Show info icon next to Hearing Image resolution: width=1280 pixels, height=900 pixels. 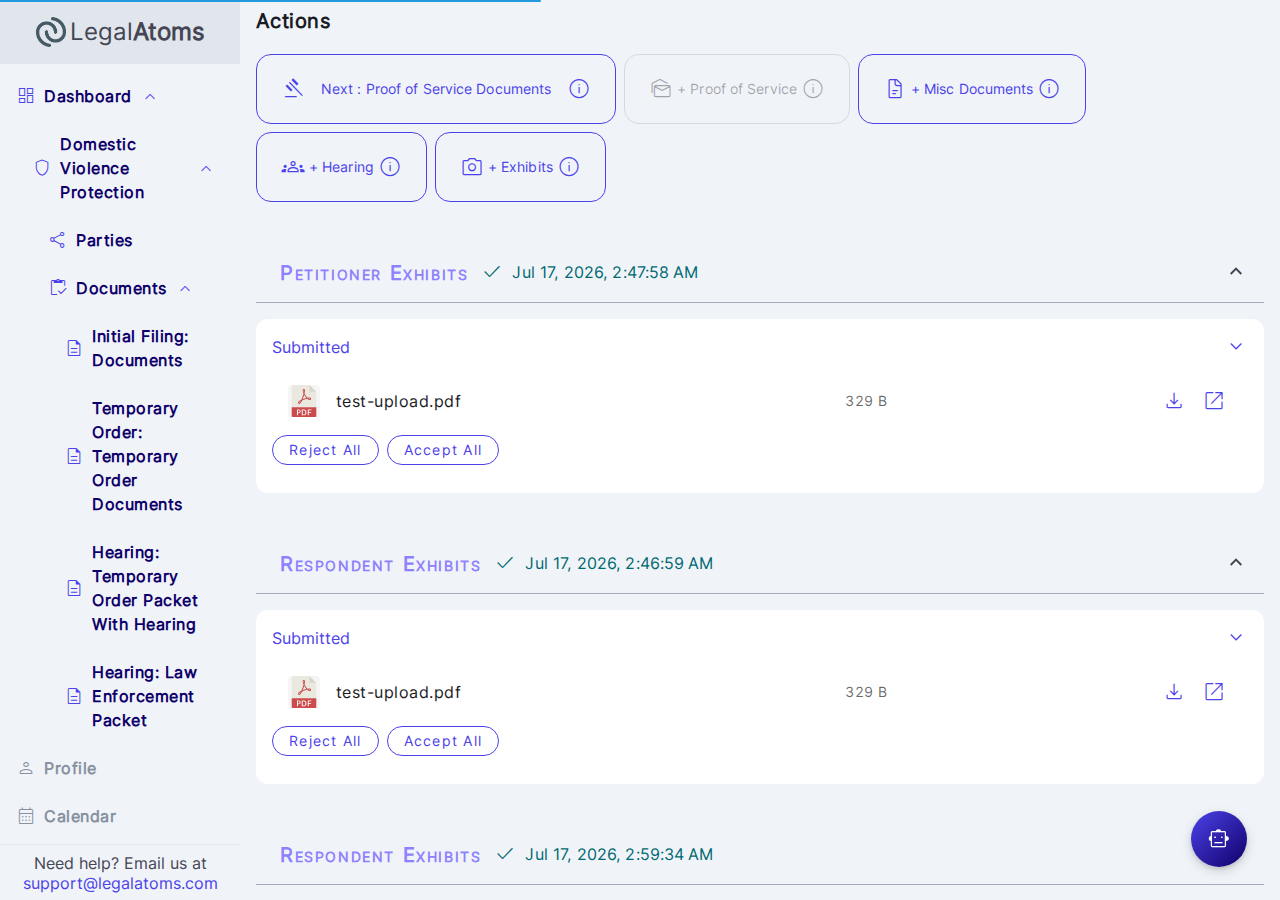click(x=390, y=167)
